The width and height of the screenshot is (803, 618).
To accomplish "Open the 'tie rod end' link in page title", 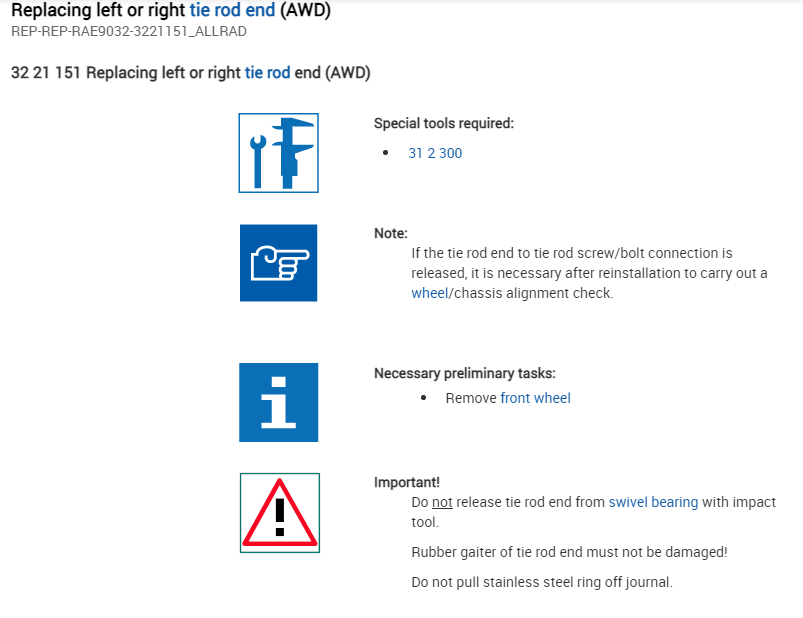I will (238, 11).
